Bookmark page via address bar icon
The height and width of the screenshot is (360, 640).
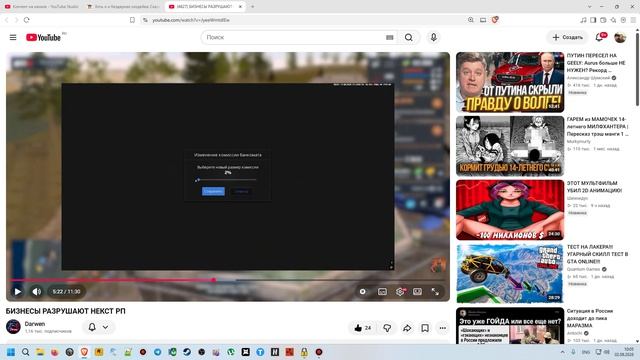132,20
